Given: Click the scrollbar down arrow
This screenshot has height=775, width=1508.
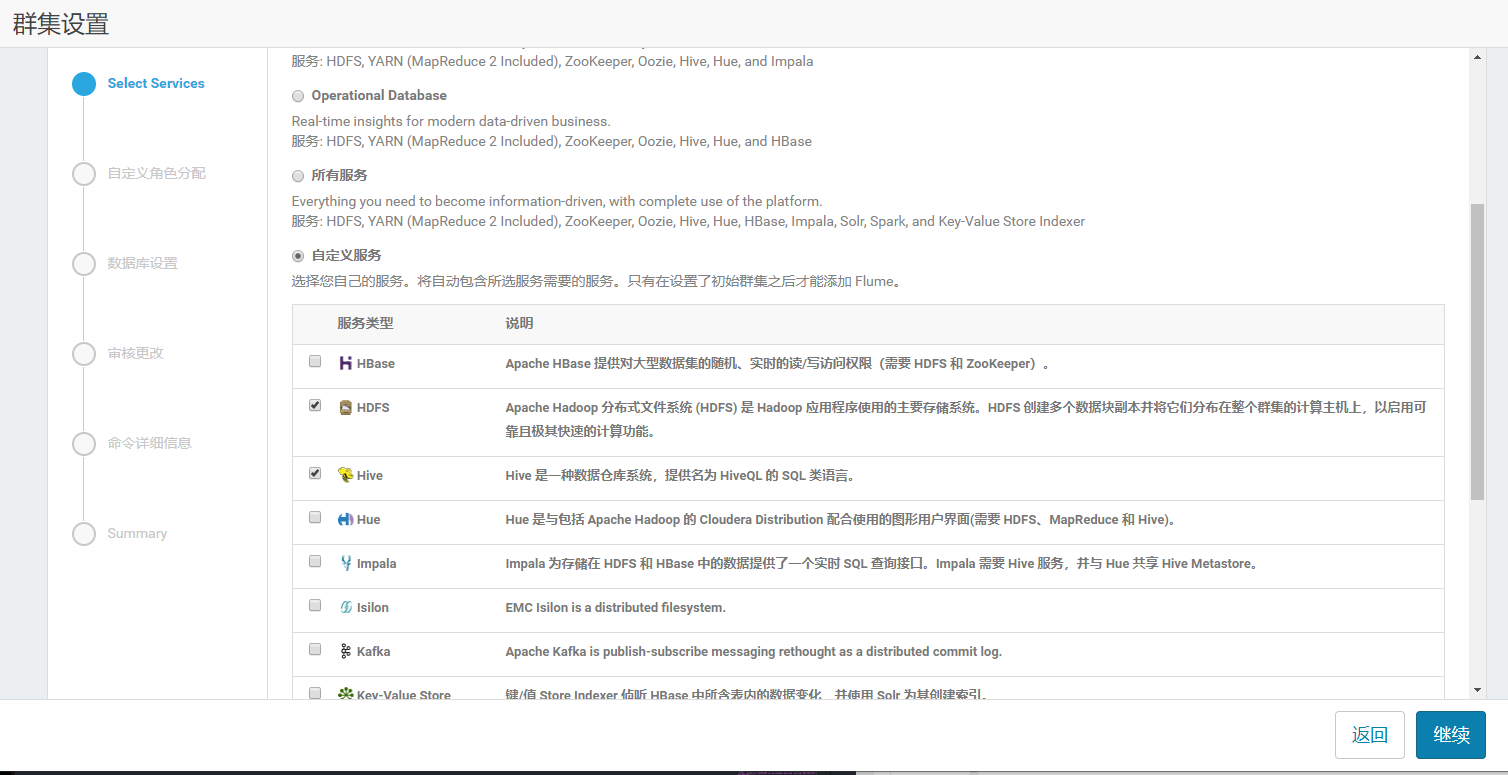Looking at the screenshot, I should [1477, 690].
